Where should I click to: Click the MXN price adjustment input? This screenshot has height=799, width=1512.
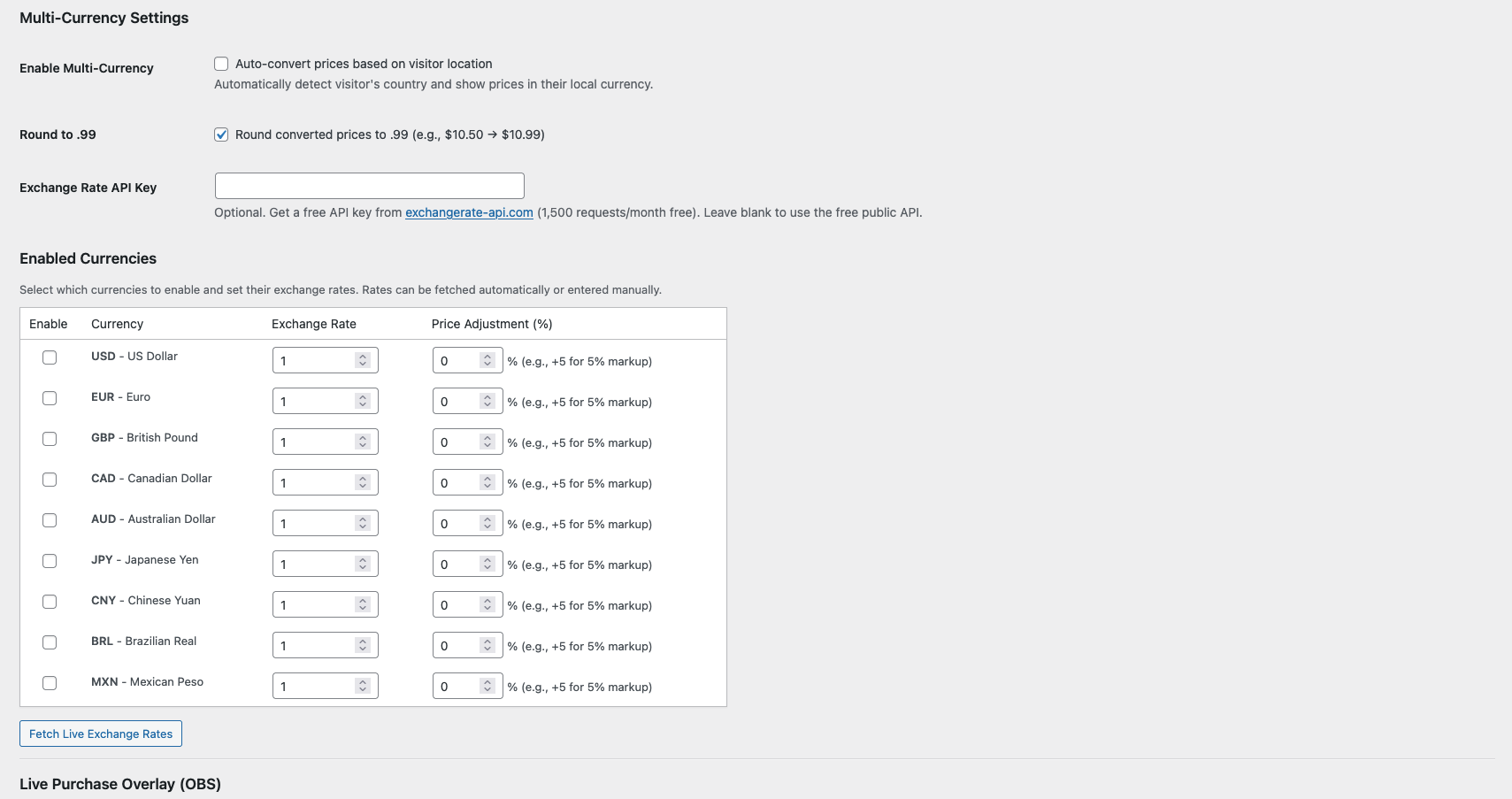(456, 686)
